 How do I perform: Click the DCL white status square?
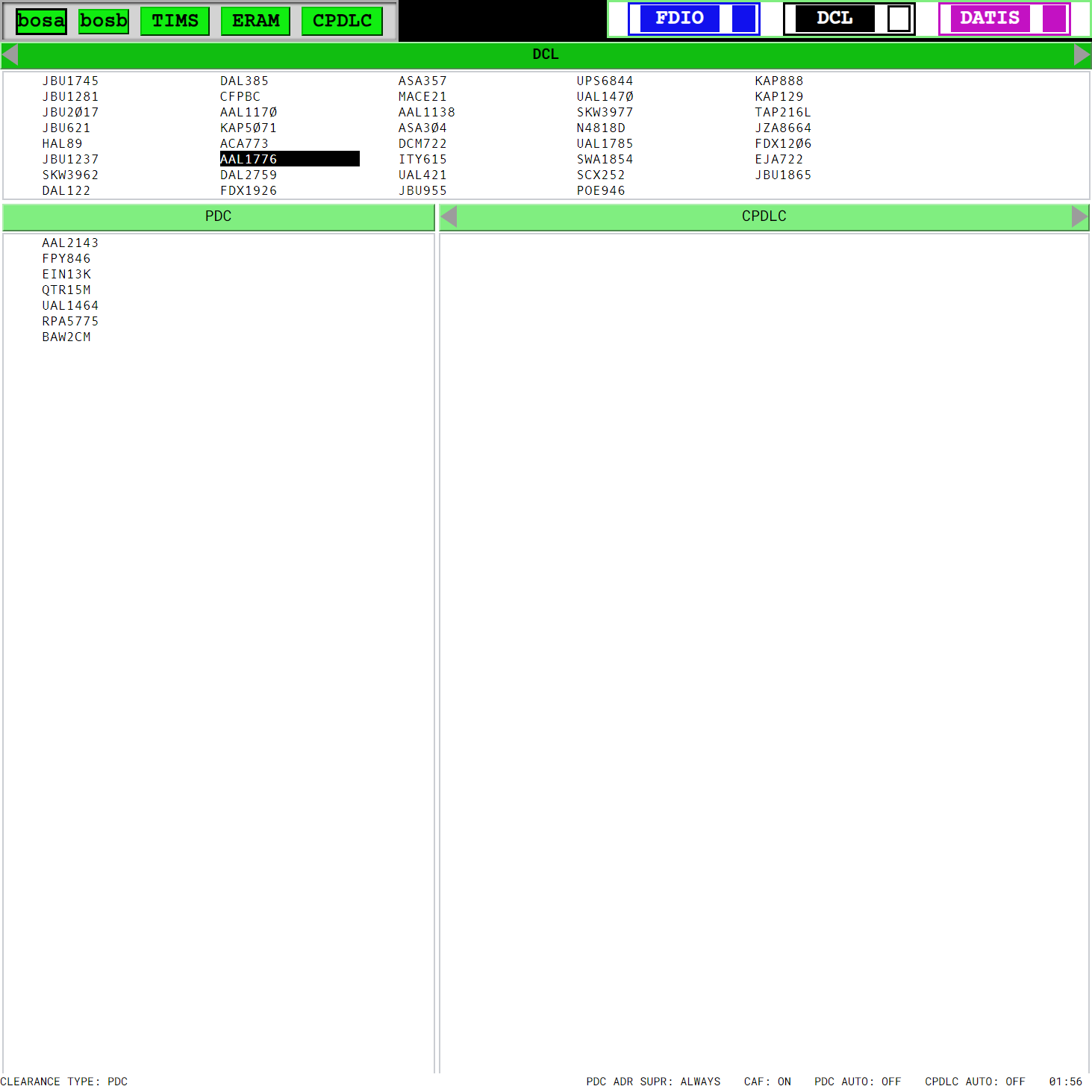click(899, 19)
